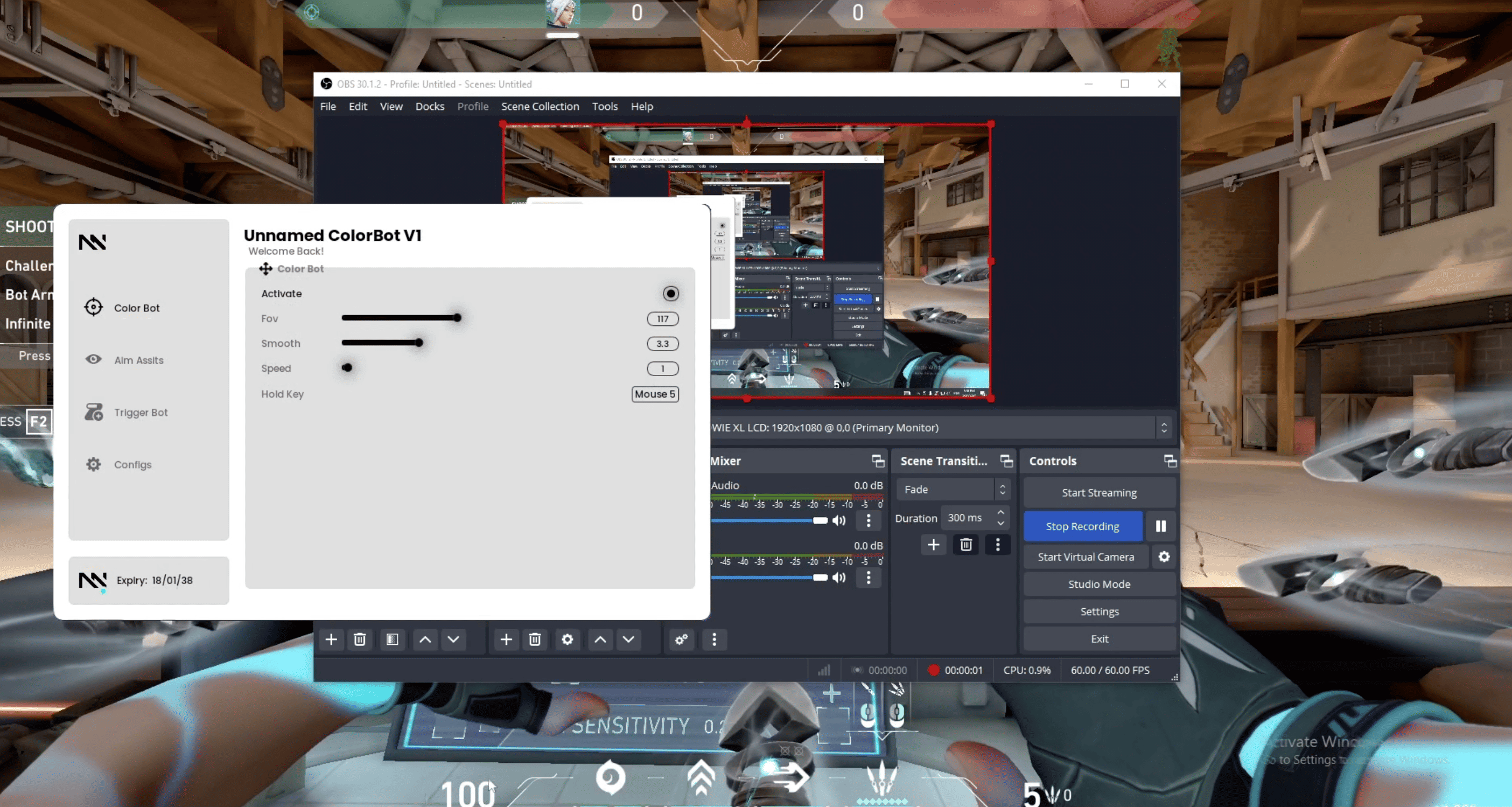Screen dimensions: 1512x807
Task: Open advanced audio properties gears icon
Action: click(x=682, y=639)
